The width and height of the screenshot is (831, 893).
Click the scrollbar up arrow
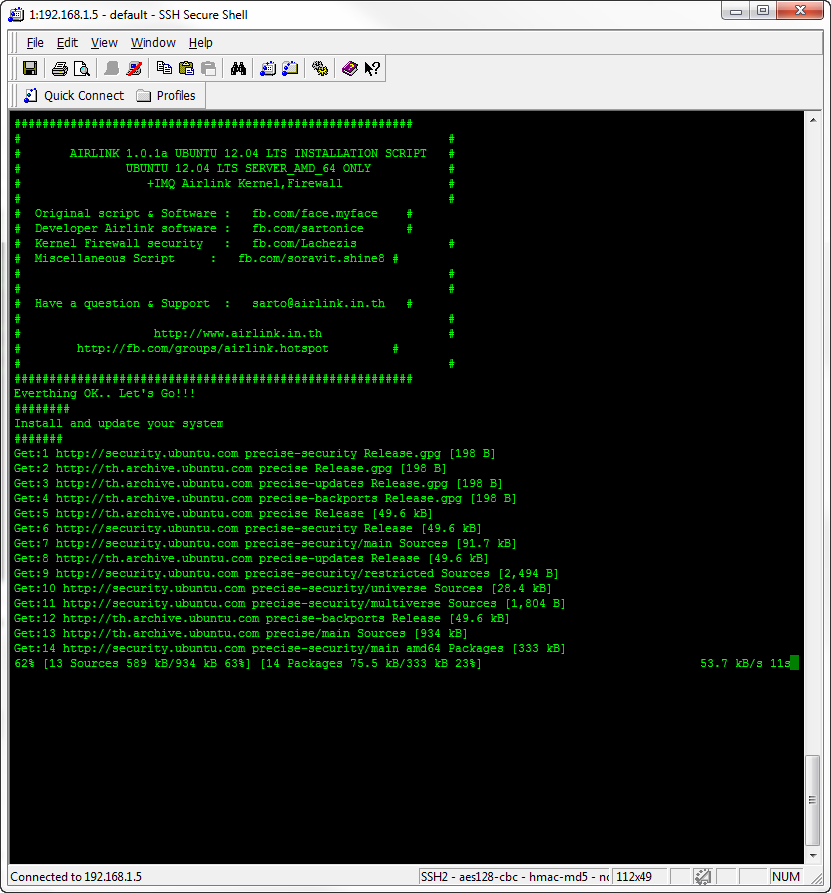(813, 120)
